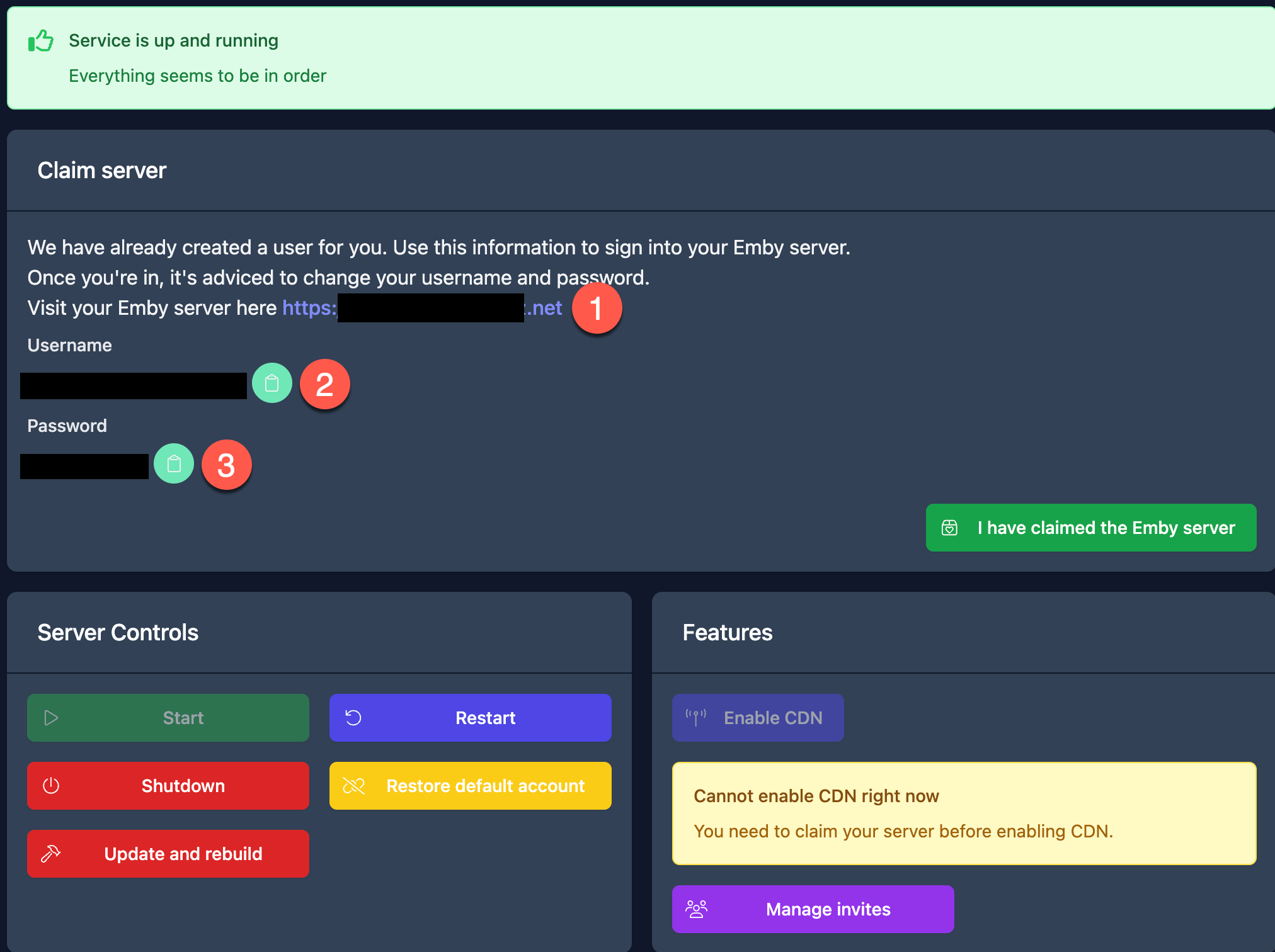Open the Emby server https link
The image size is (1275, 952).
(422, 308)
